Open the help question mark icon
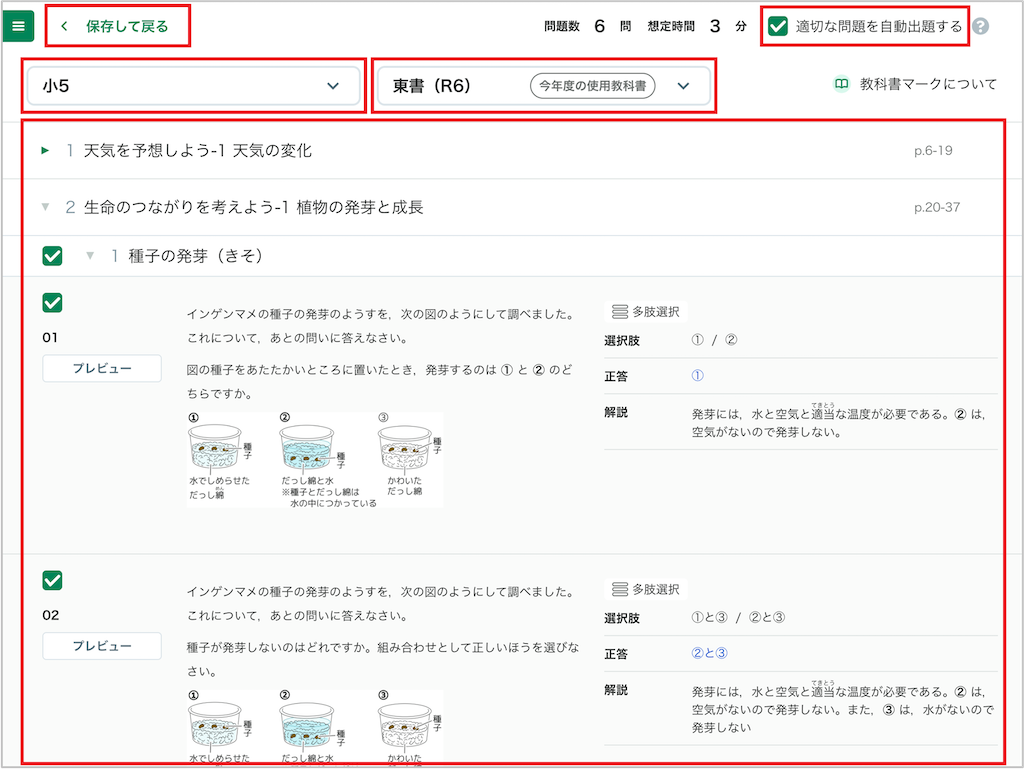Screen dimensions: 1024x769 tap(980, 26)
